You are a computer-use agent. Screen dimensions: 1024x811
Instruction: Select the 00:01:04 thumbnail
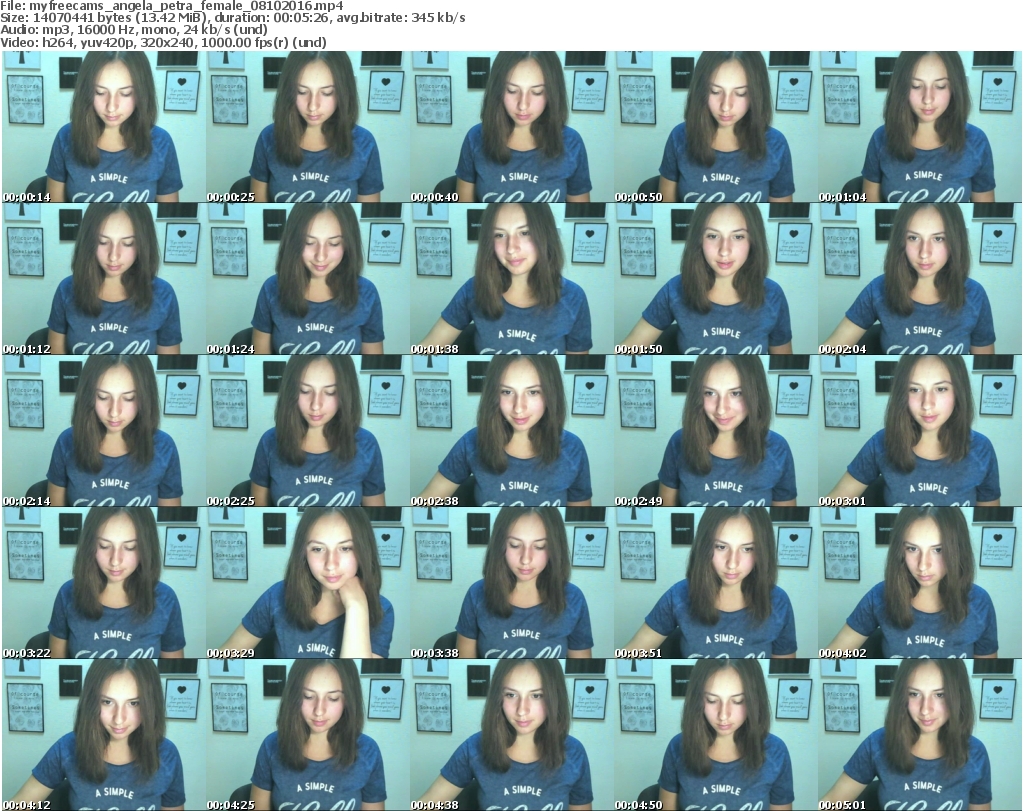pyautogui.click(x=920, y=127)
